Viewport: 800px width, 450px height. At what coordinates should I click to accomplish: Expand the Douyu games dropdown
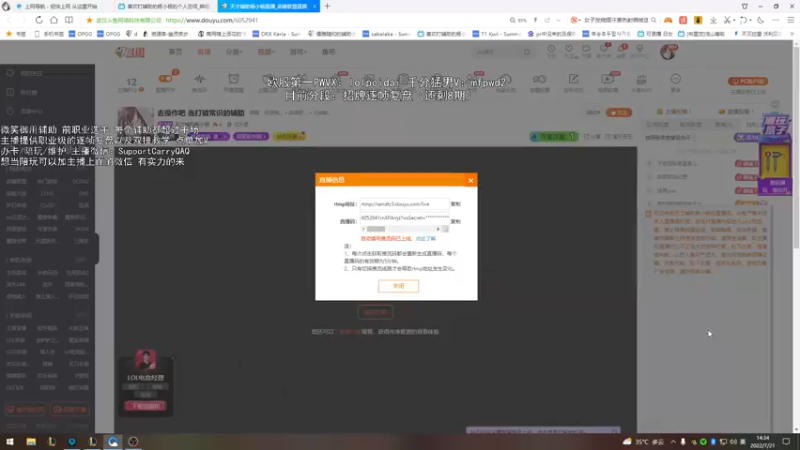click(298, 52)
